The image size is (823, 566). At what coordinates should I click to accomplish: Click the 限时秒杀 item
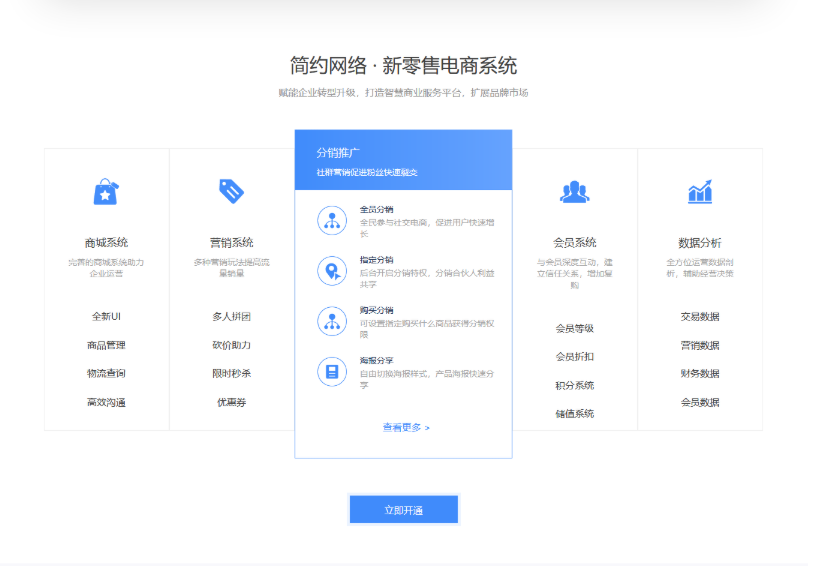231,373
